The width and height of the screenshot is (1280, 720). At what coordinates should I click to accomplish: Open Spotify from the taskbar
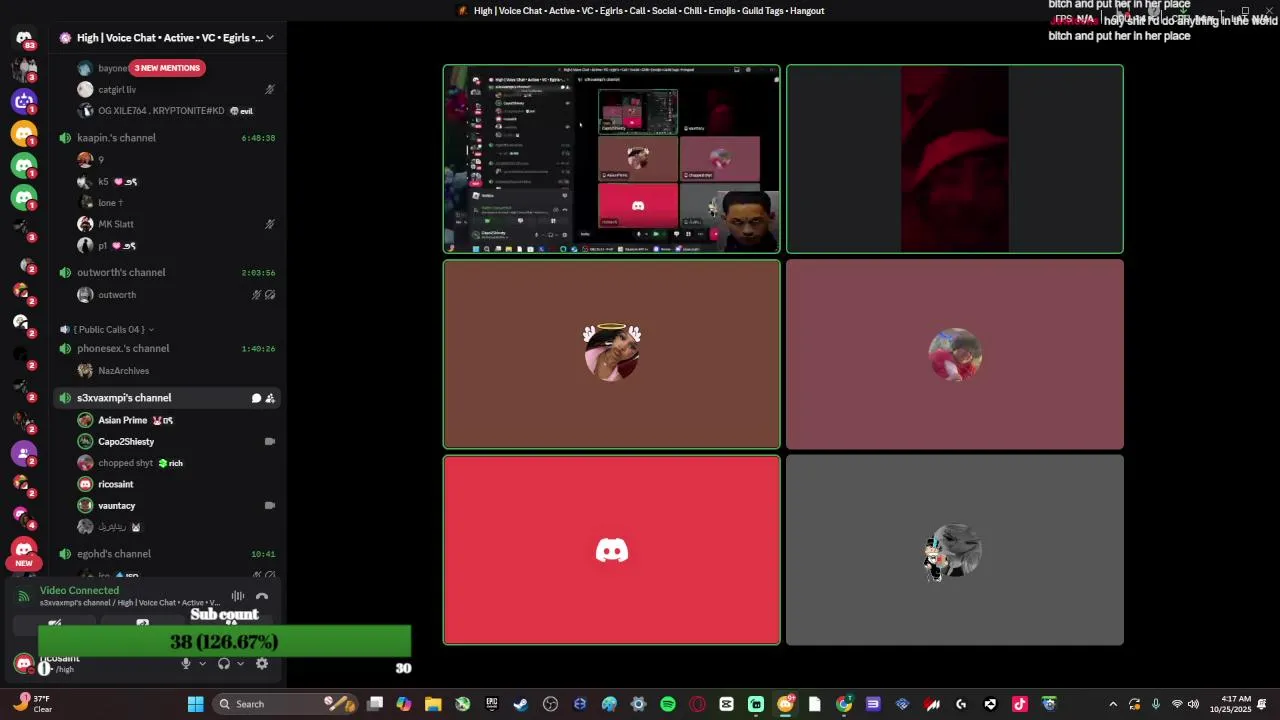[668, 704]
